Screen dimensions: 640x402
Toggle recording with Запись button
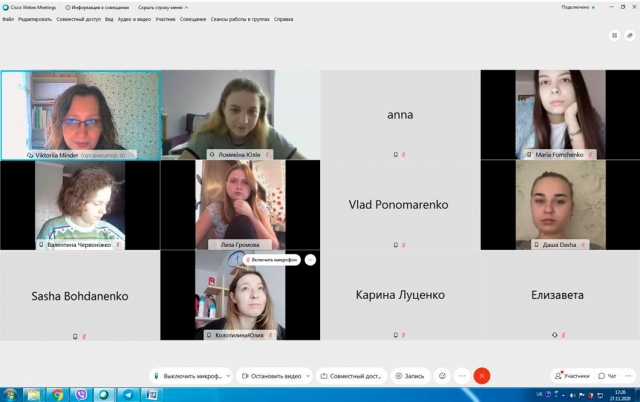point(410,376)
